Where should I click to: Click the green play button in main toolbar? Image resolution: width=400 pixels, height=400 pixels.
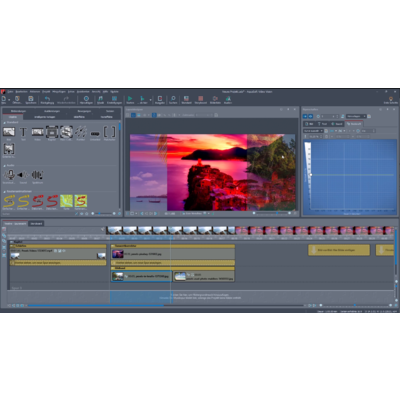130,98
